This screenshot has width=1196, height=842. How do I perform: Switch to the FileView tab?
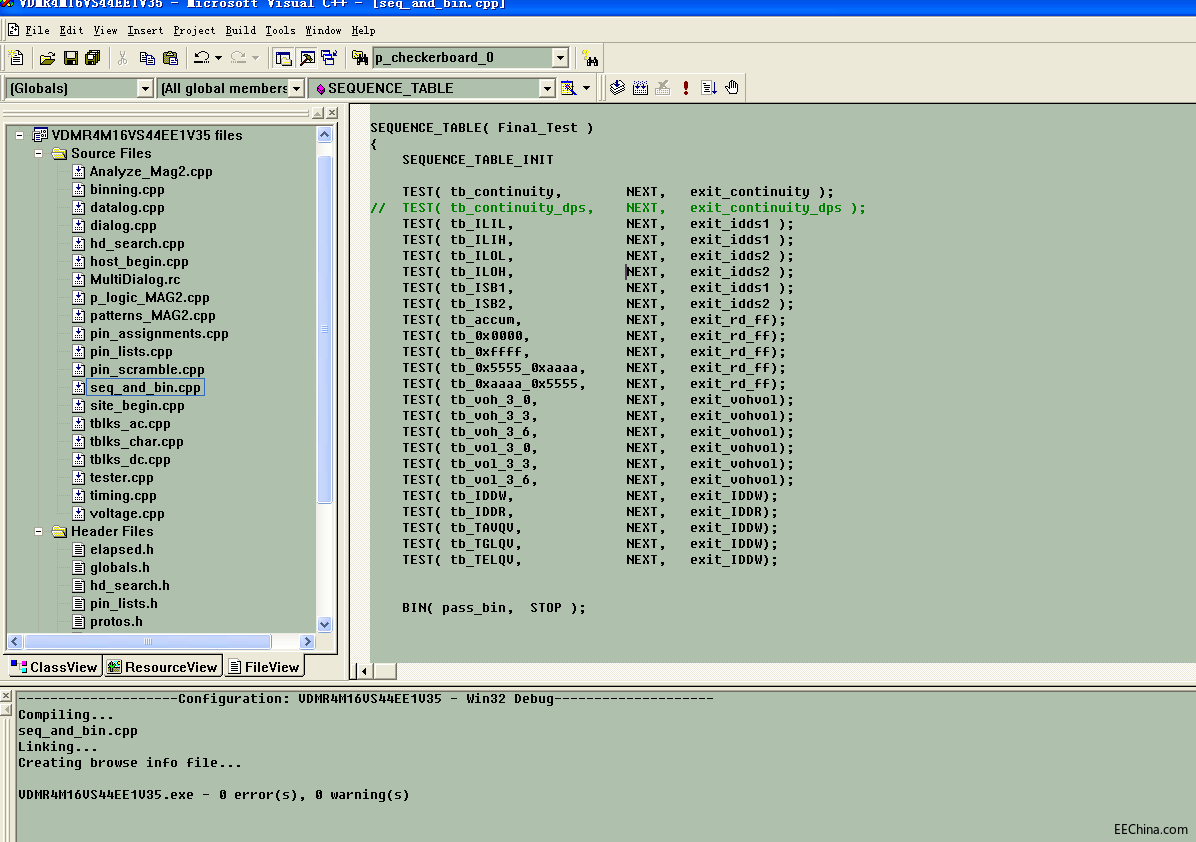[264, 667]
